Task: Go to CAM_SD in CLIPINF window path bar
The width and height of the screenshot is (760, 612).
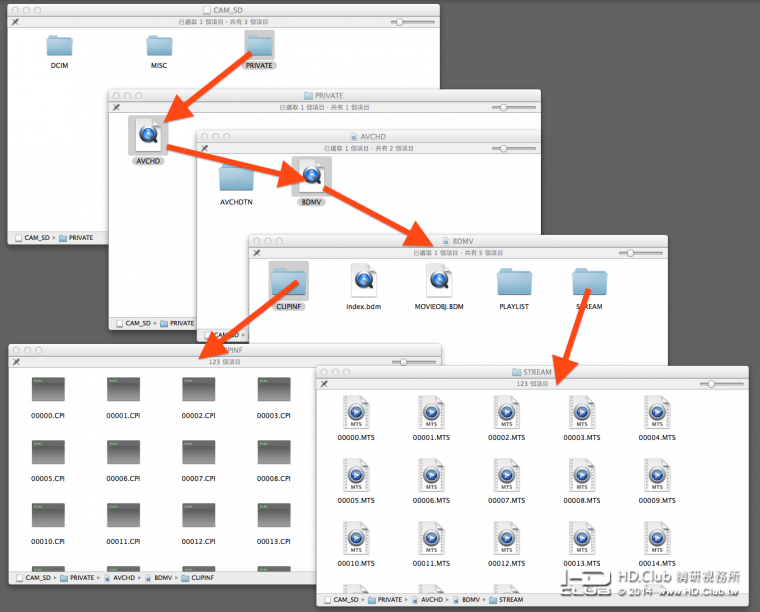Action: pos(33,578)
